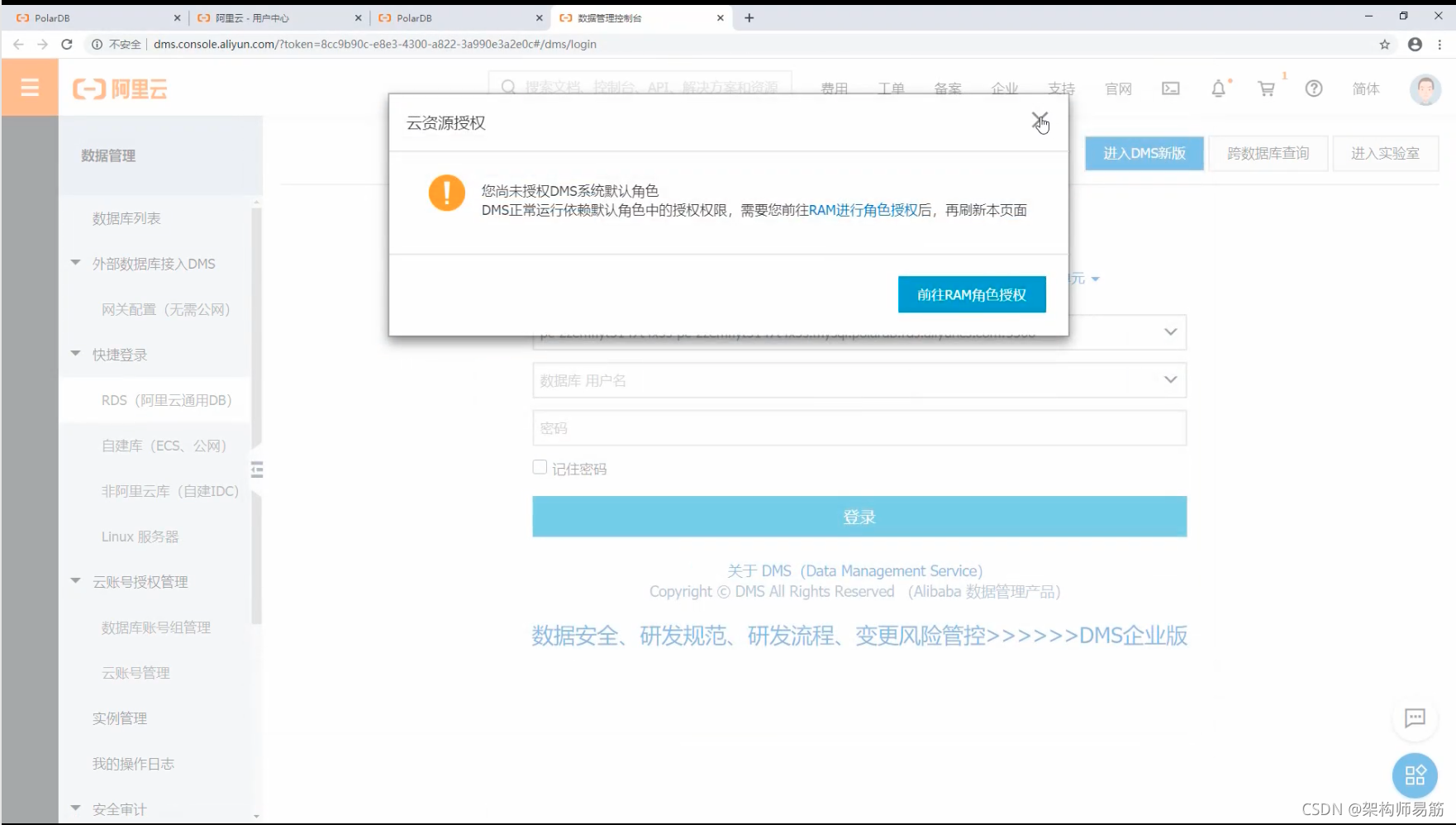Image resolution: width=1456 pixels, height=825 pixels.
Task: Click the orange warning icon in dialog
Action: 446,193
